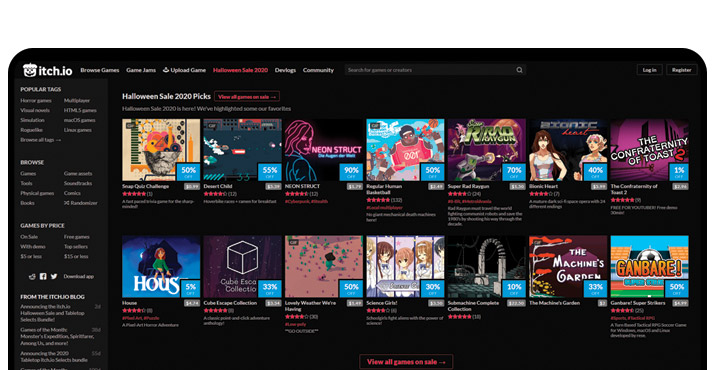Open Halloween Sale 2020 nav item
715x370 pixels.
240,70
